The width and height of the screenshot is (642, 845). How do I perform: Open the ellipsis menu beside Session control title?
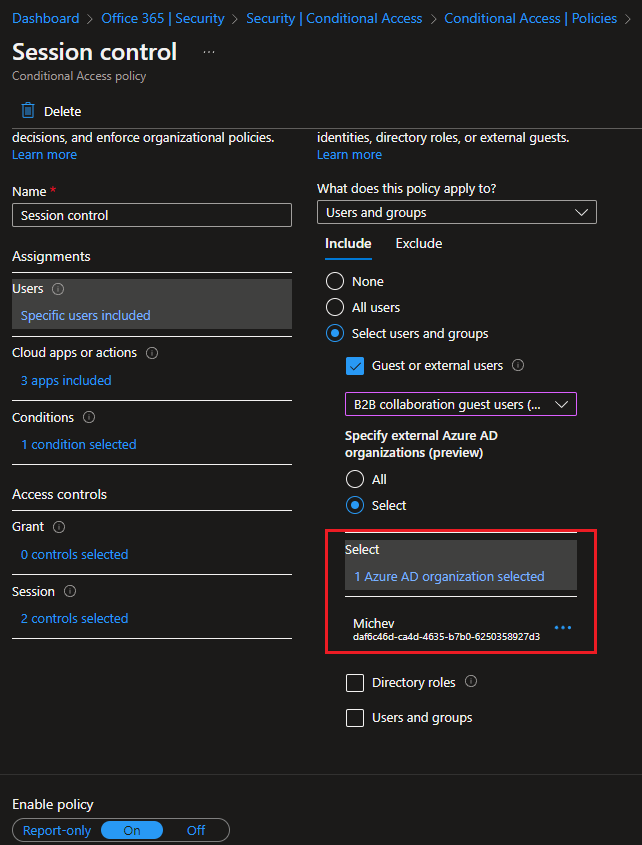(x=209, y=52)
